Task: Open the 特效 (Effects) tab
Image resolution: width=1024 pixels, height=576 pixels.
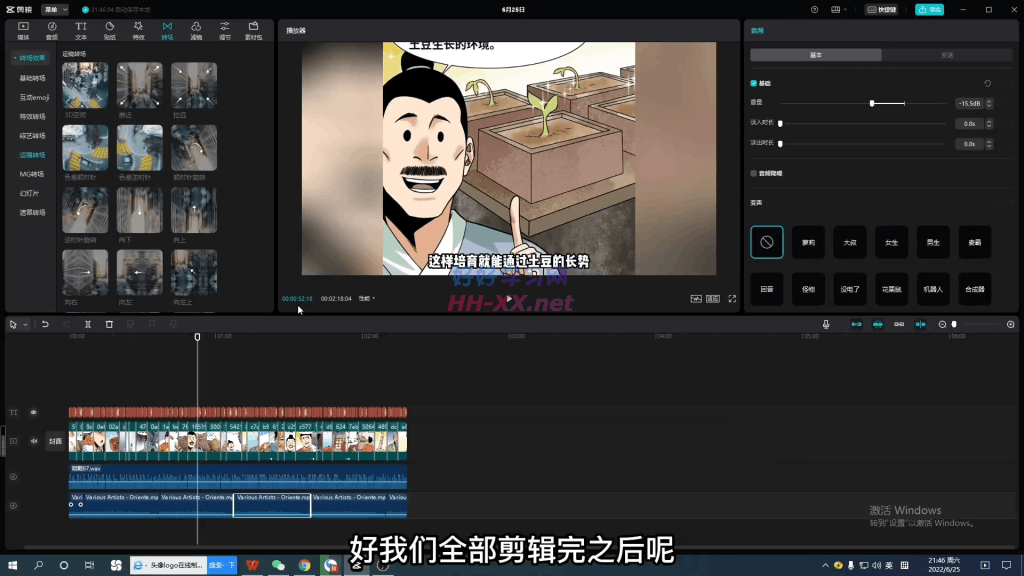Action: 138,30
